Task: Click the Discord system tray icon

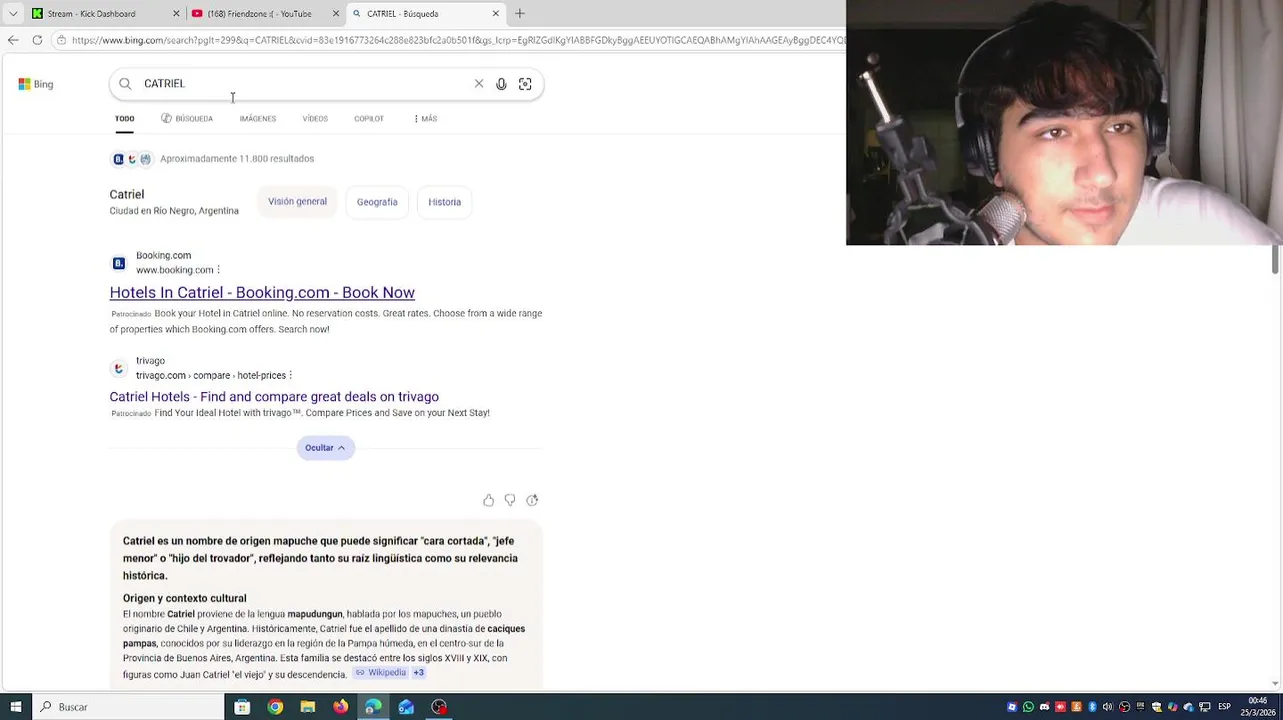Action: 1044,707
